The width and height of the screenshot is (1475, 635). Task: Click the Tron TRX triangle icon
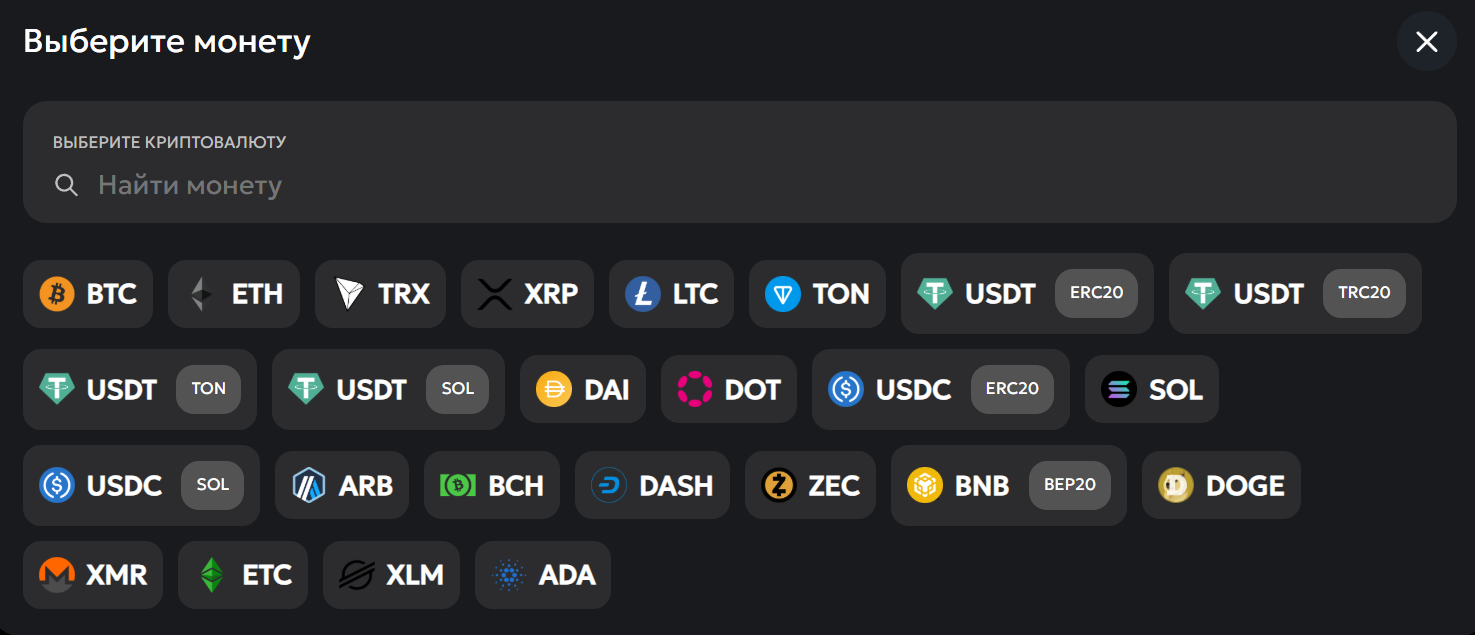[x=349, y=294]
